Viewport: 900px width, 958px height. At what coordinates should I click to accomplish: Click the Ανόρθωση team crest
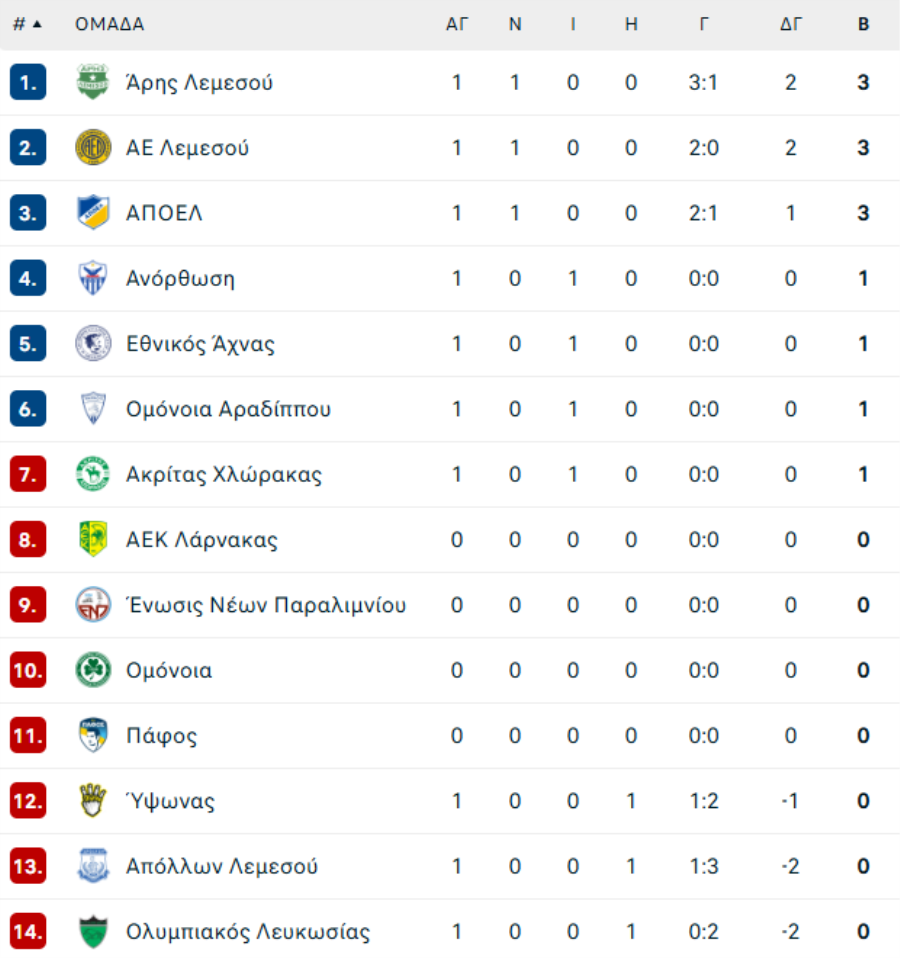point(93,278)
